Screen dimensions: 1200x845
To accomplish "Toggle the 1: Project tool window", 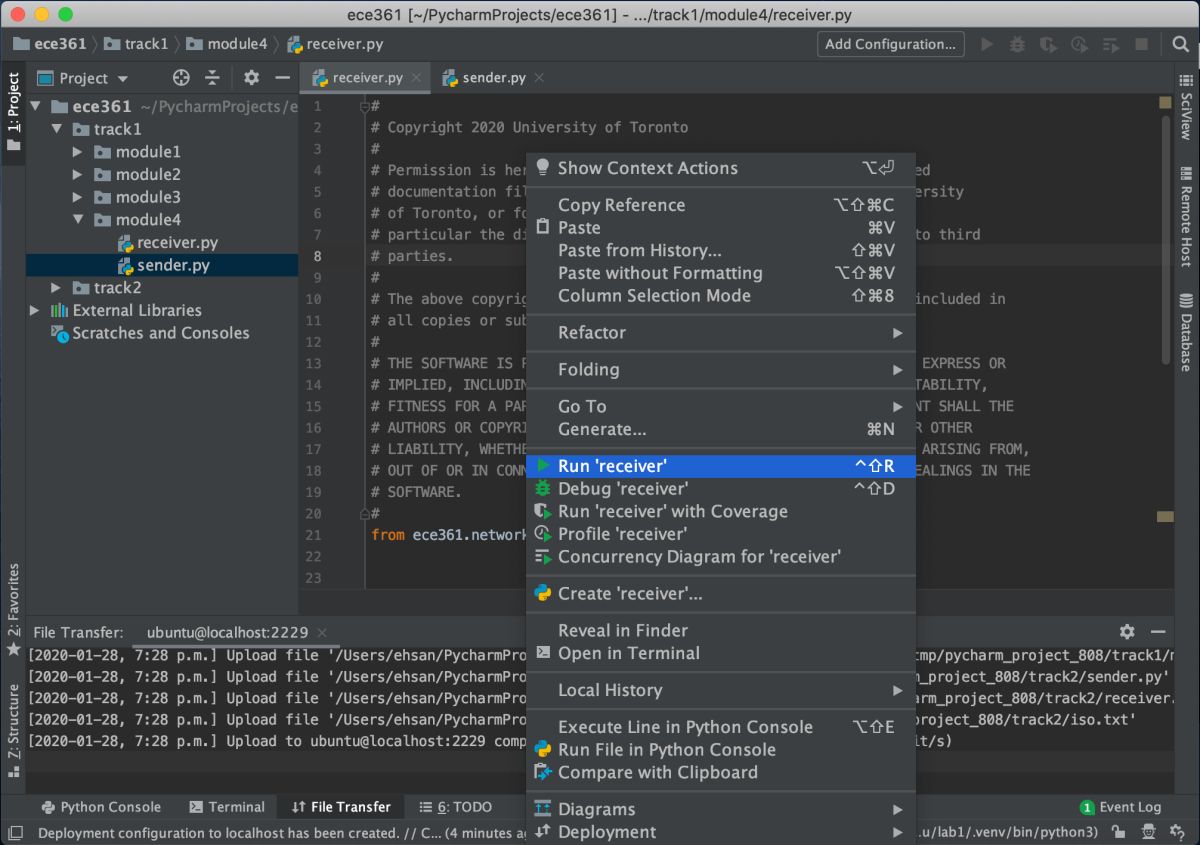I will point(13,110).
